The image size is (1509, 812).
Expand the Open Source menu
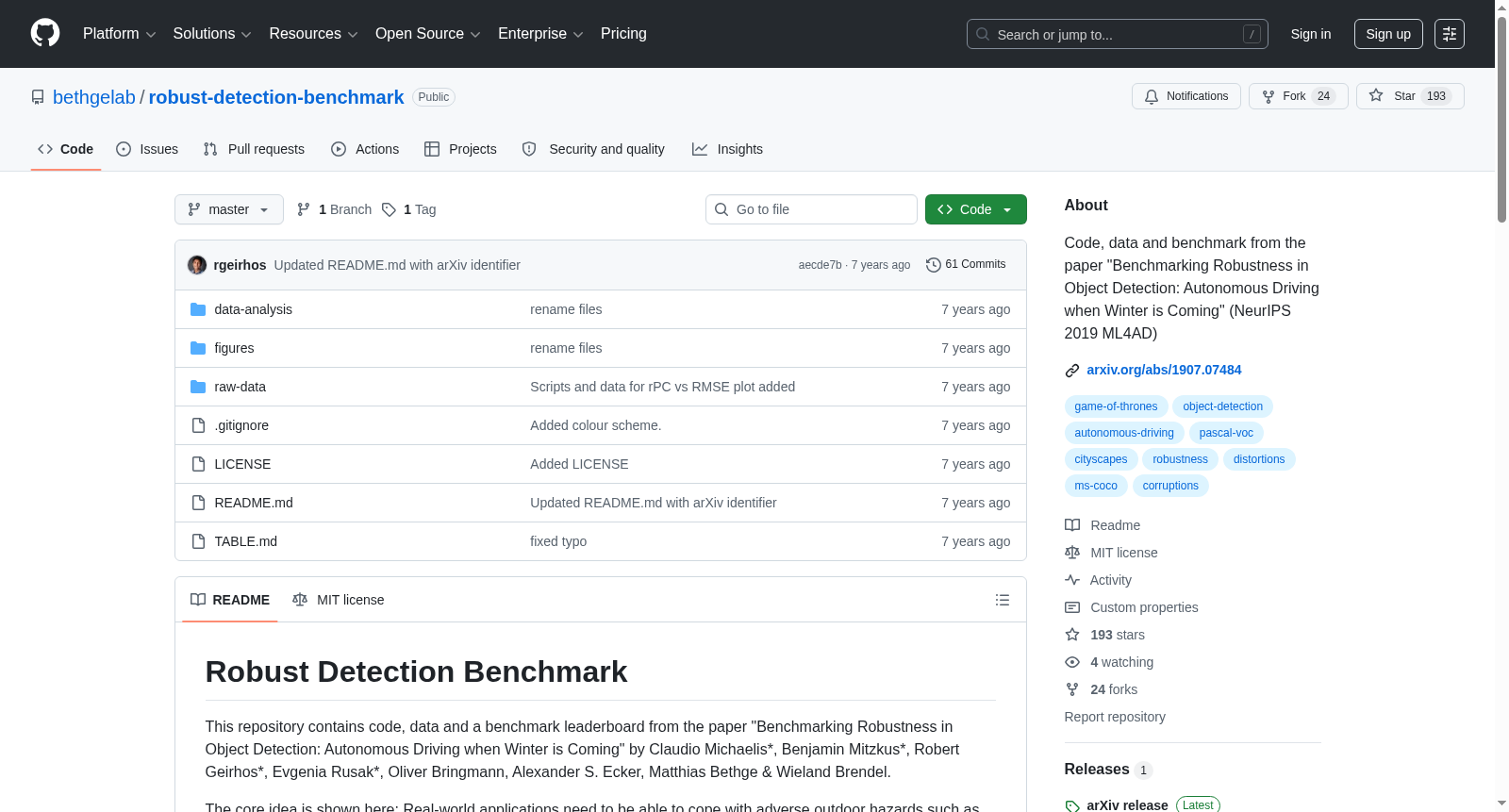point(428,34)
